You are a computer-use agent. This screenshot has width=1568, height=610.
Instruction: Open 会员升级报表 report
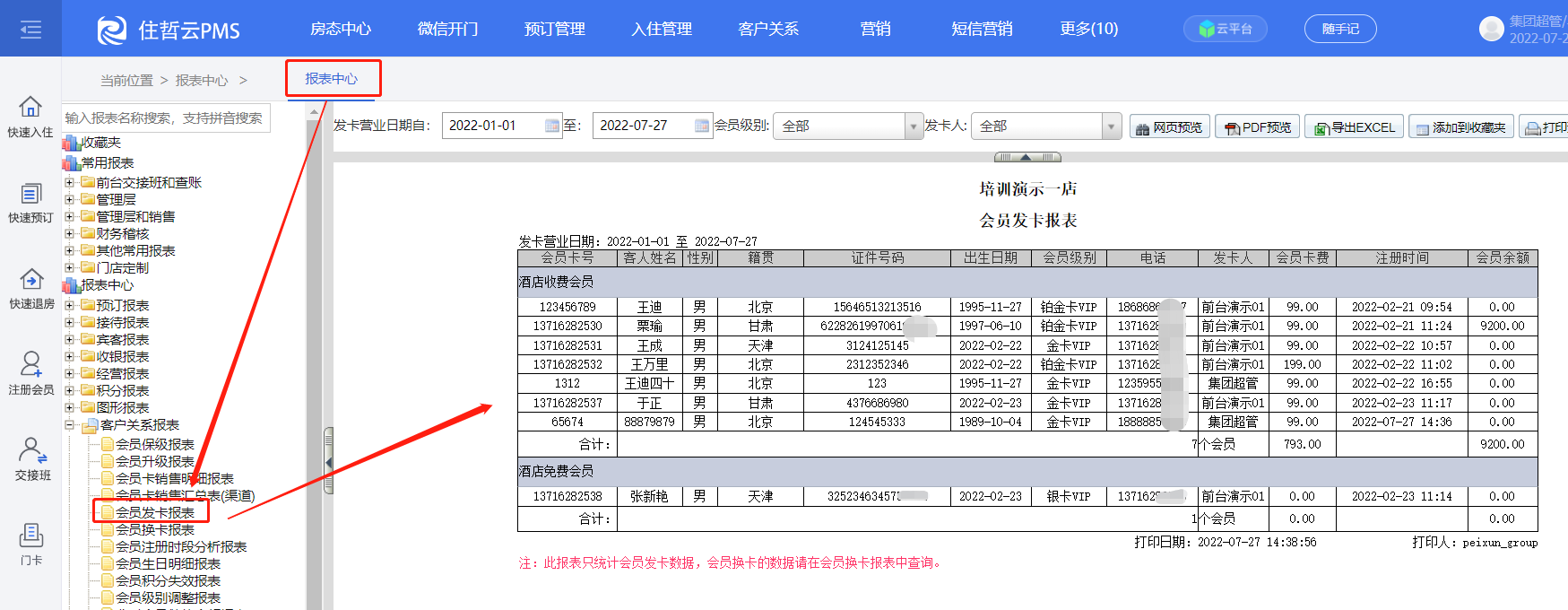[155, 461]
